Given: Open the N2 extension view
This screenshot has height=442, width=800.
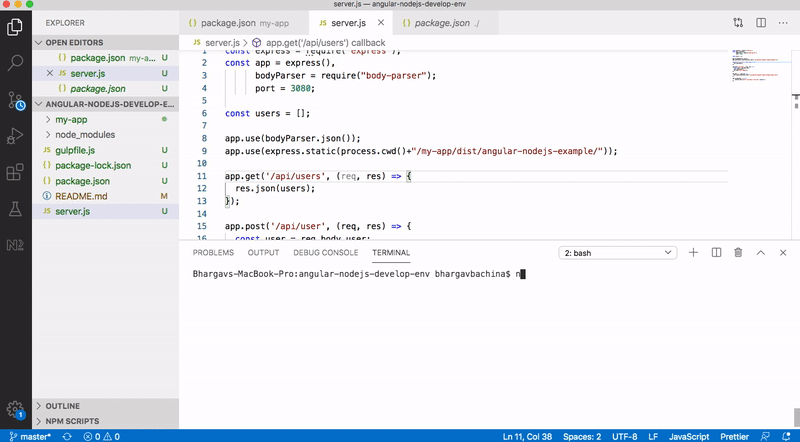Looking at the screenshot, I should pos(15,245).
